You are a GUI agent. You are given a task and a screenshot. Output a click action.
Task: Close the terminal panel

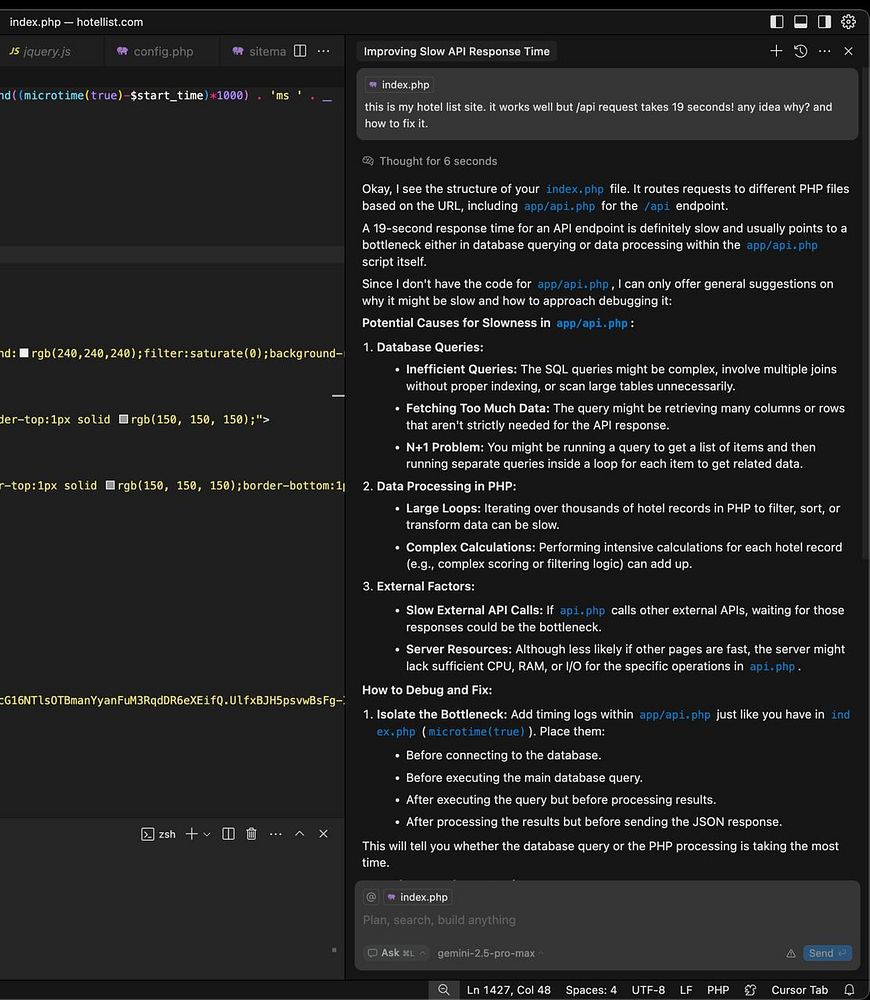point(323,834)
